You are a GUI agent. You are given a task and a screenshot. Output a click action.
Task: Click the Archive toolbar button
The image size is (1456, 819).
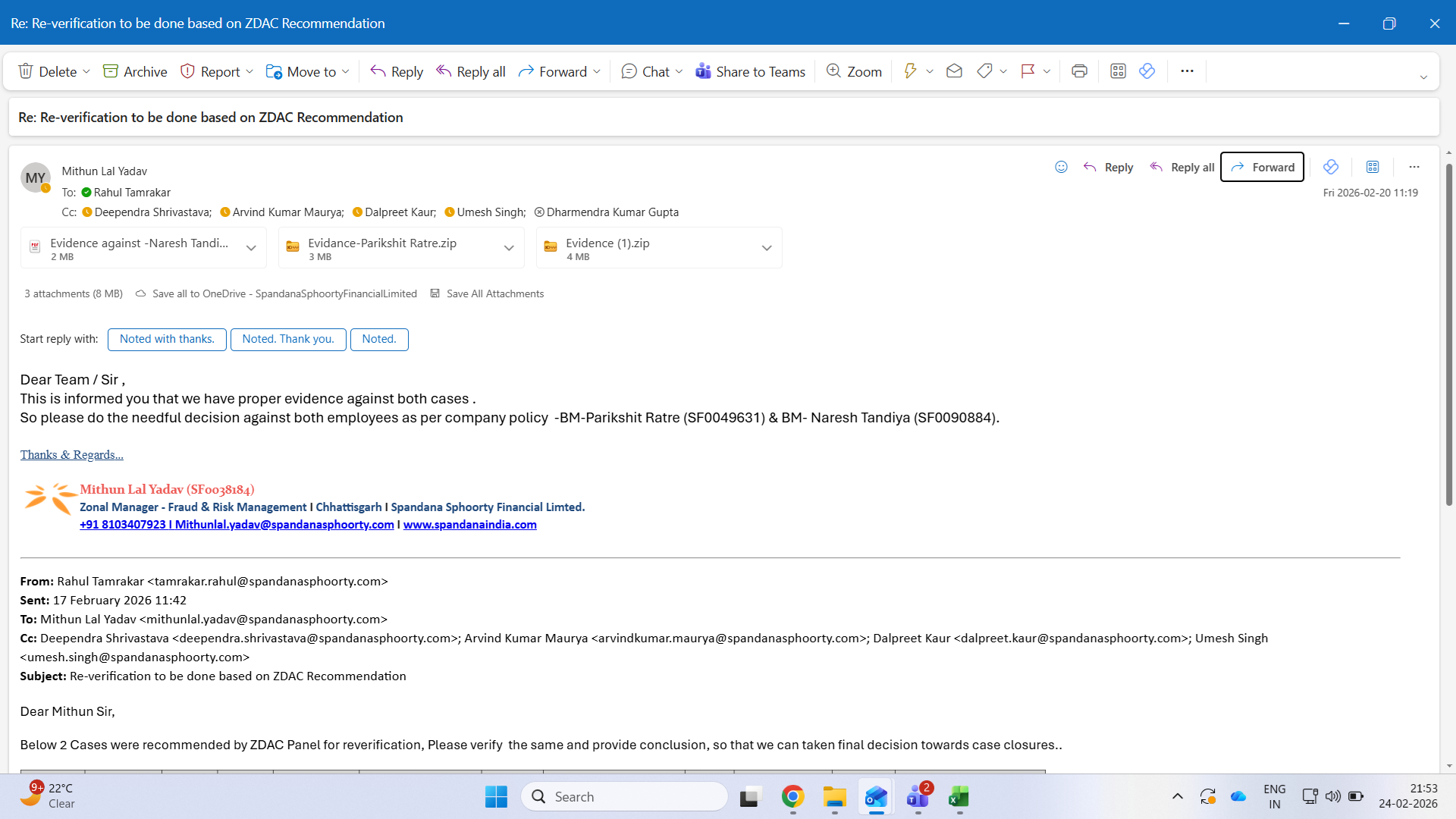(x=135, y=71)
